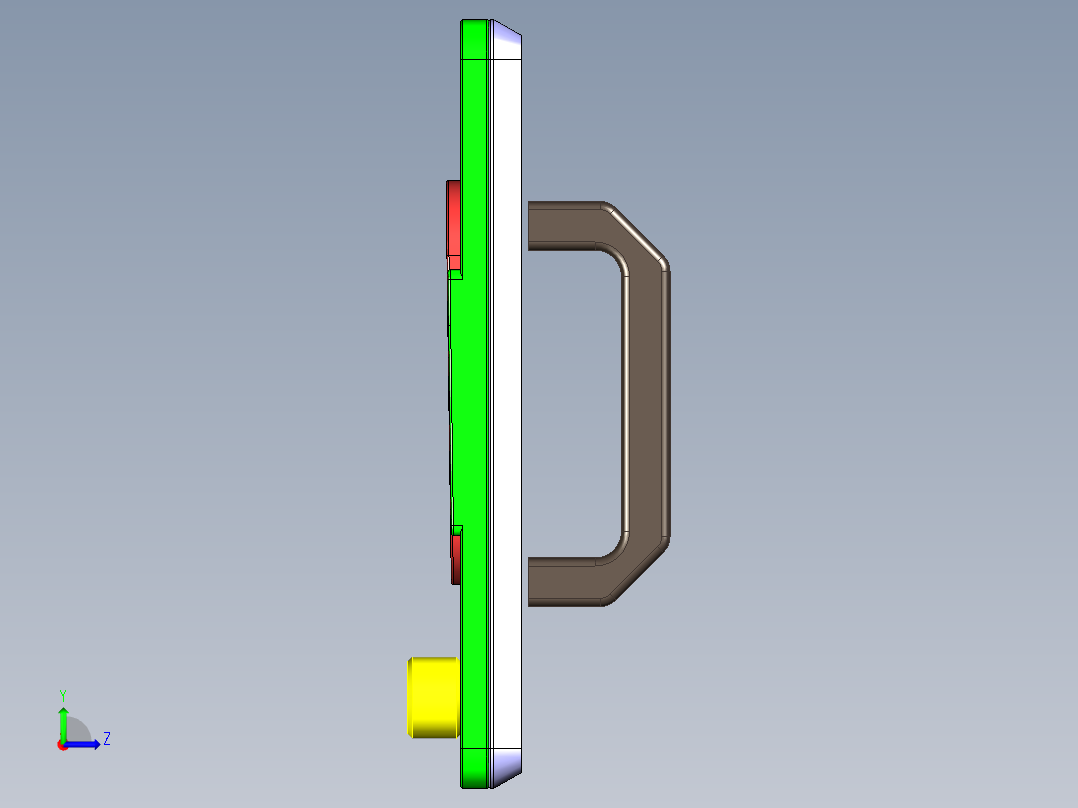This screenshot has width=1078, height=808.
Task: Pick the lower chamfered corner of handle
Action: pos(640,570)
